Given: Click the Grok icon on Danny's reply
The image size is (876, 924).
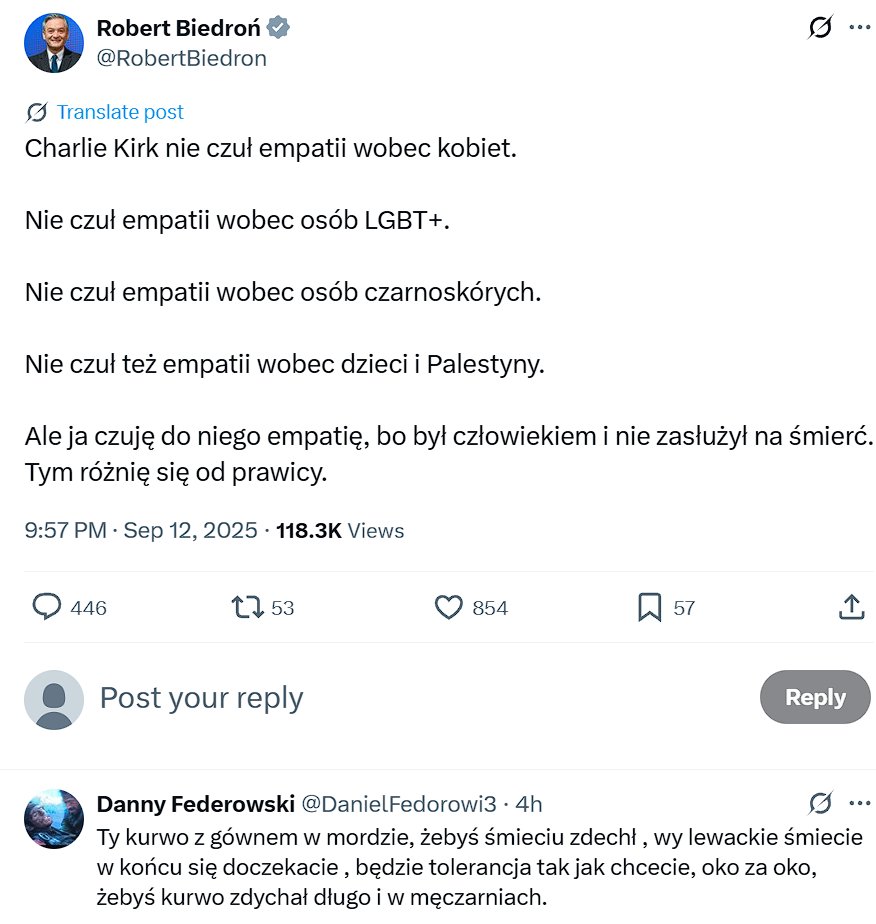Looking at the screenshot, I should (x=820, y=803).
